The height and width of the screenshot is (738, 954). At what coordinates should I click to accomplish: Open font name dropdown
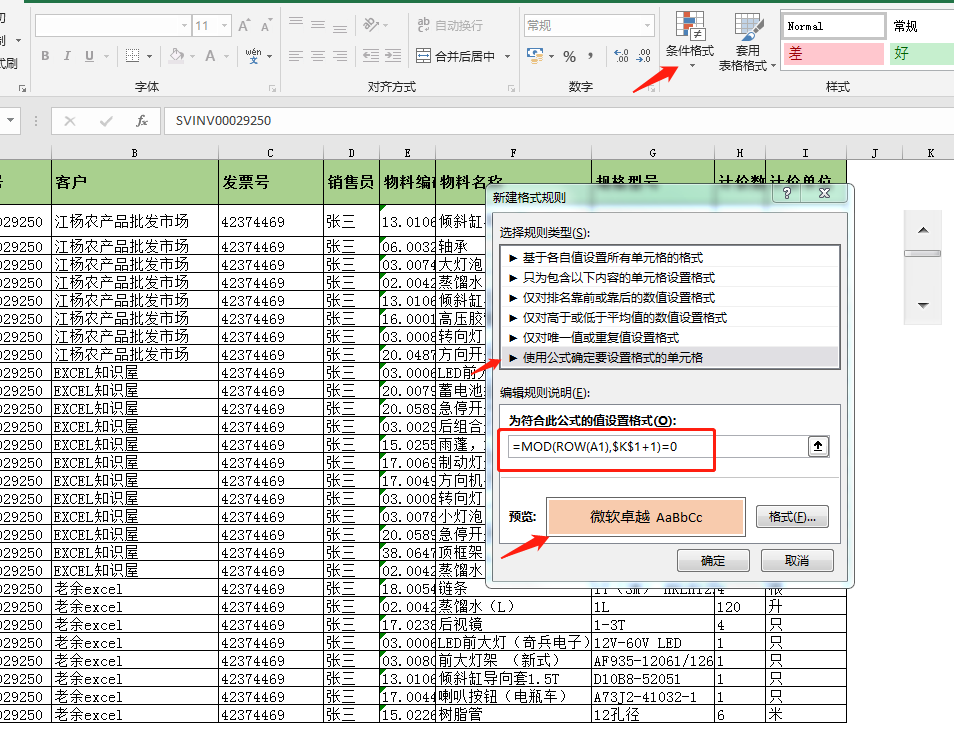pyautogui.click(x=184, y=26)
